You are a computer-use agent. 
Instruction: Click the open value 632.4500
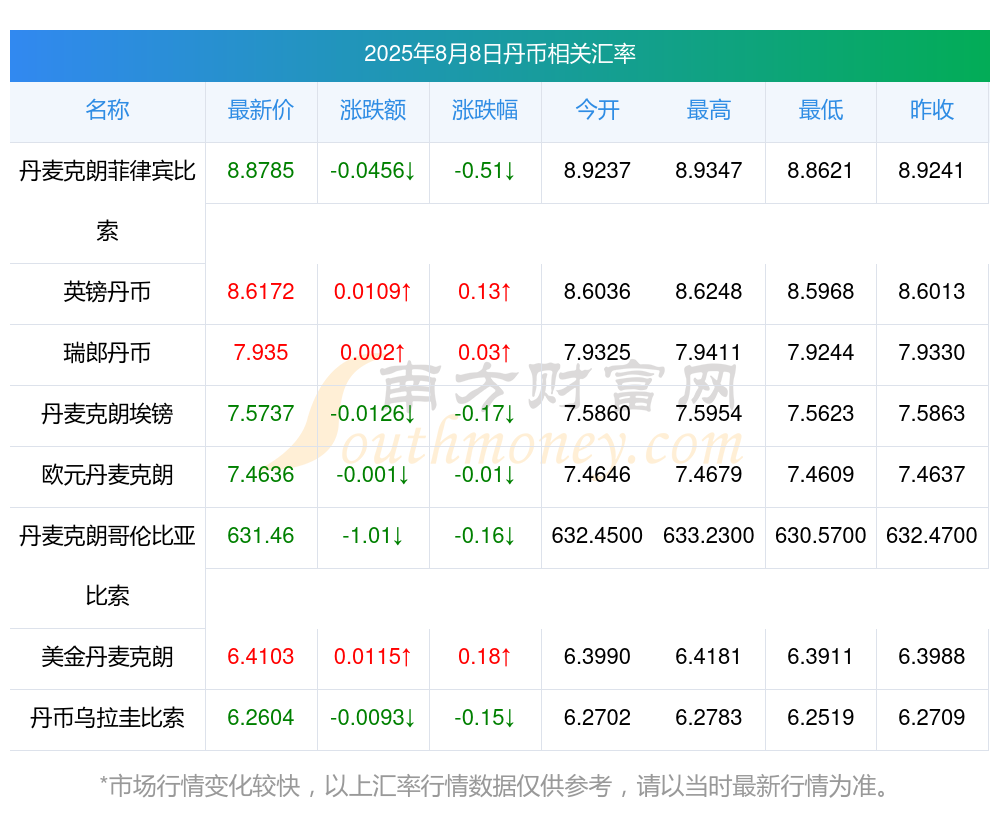(x=597, y=536)
